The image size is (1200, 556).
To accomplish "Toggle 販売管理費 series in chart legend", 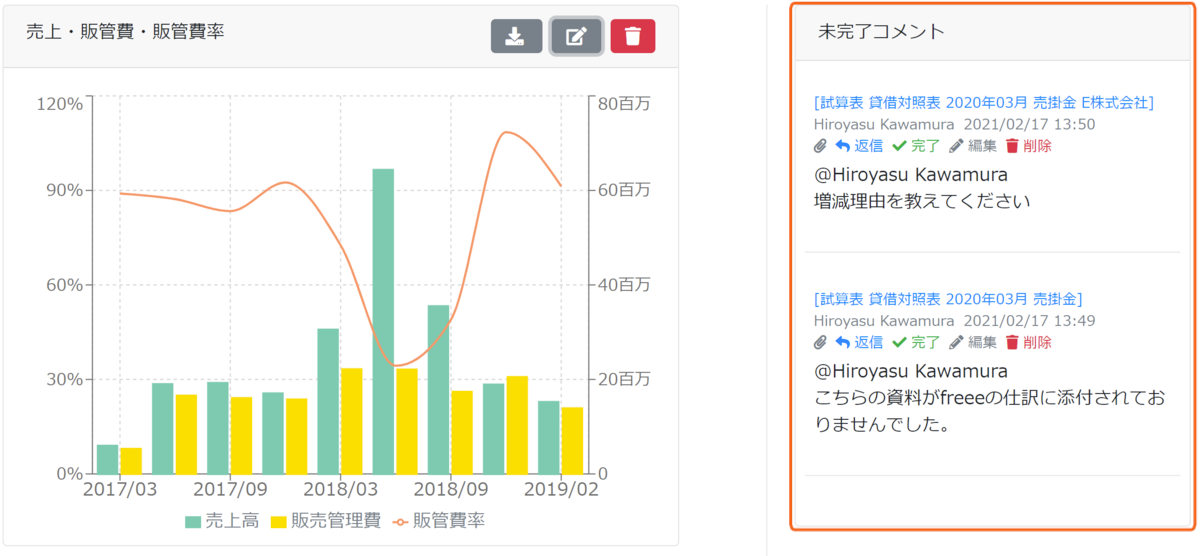I will 327,521.
